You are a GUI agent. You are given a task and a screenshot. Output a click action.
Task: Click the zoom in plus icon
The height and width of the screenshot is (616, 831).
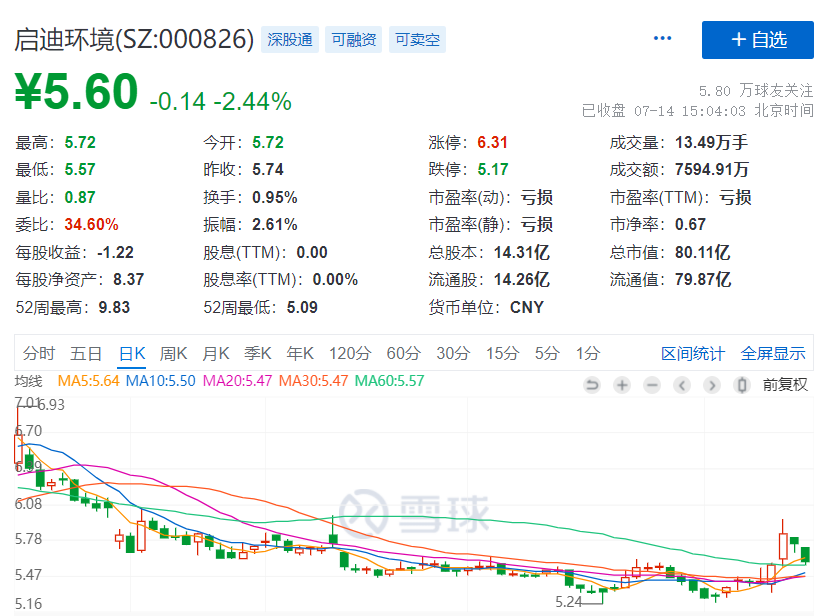click(622, 385)
